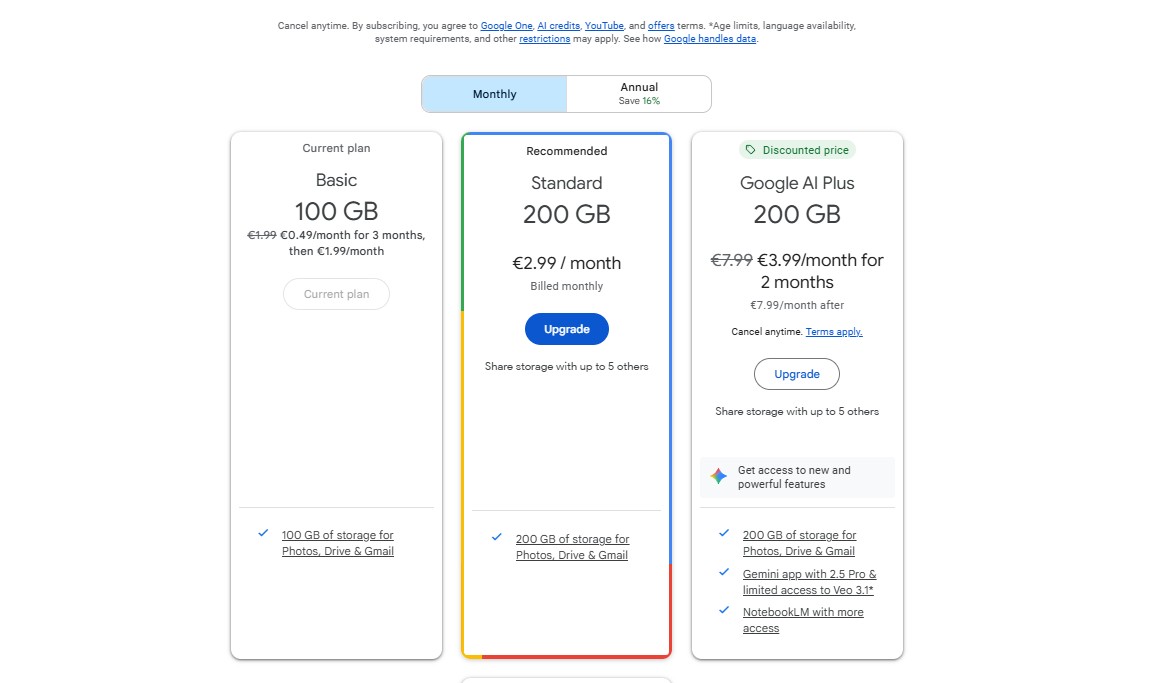Viewport: 1154px width, 683px height.
Task: Click the disabled Current plan button
Action: pyautogui.click(x=336, y=294)
